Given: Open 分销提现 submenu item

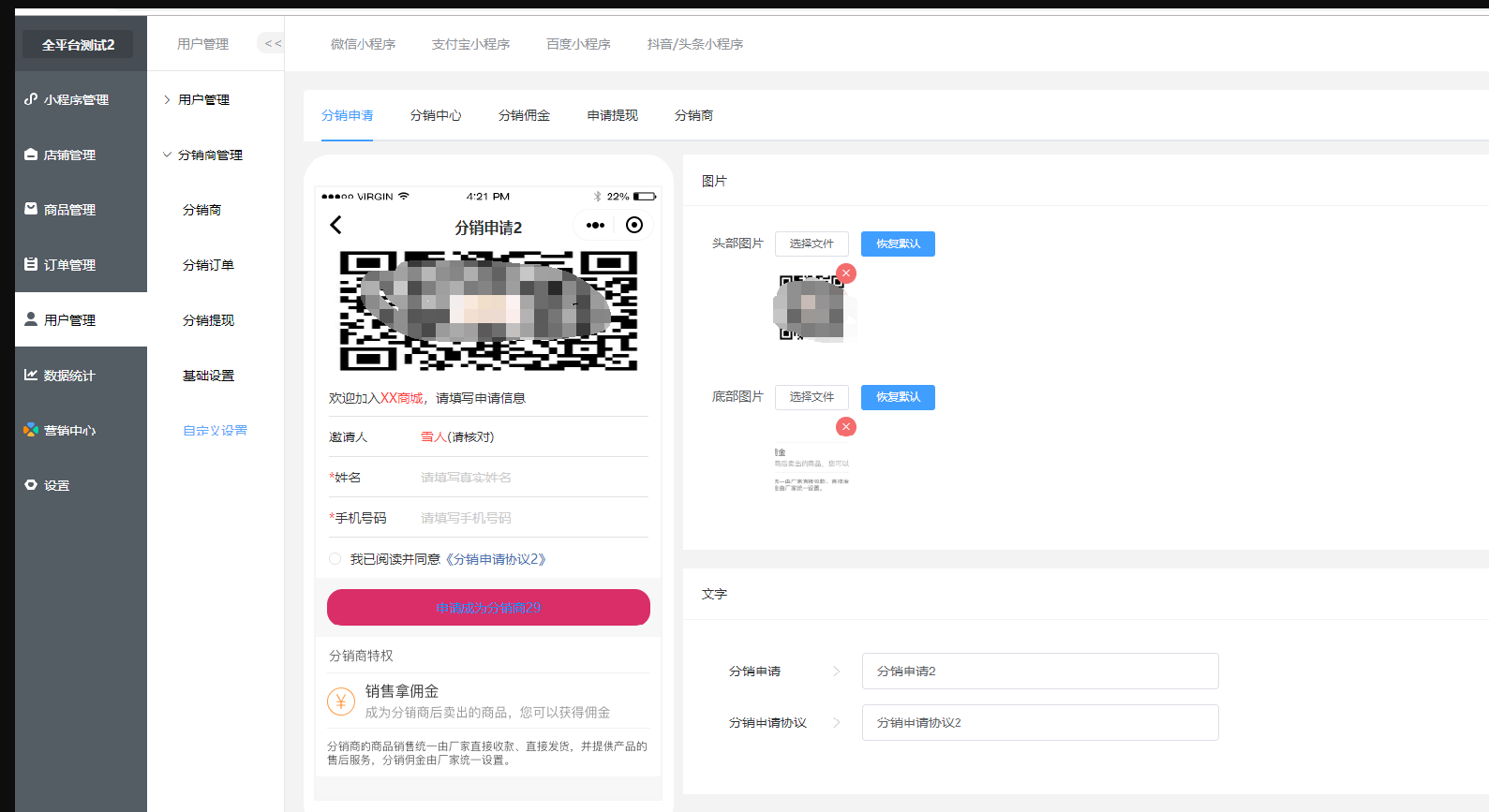Looking at the screenshot, I should point(209,320).
